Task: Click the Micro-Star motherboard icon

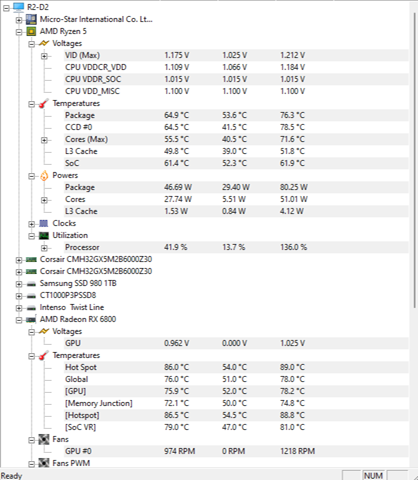Action: coord(31,19)
